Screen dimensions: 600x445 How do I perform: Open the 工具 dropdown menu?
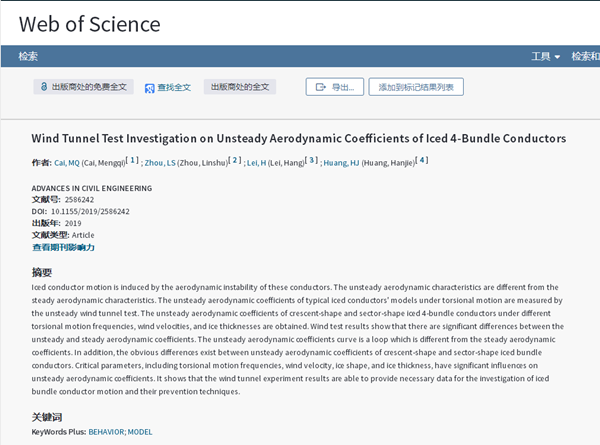[x=545, y=57]
